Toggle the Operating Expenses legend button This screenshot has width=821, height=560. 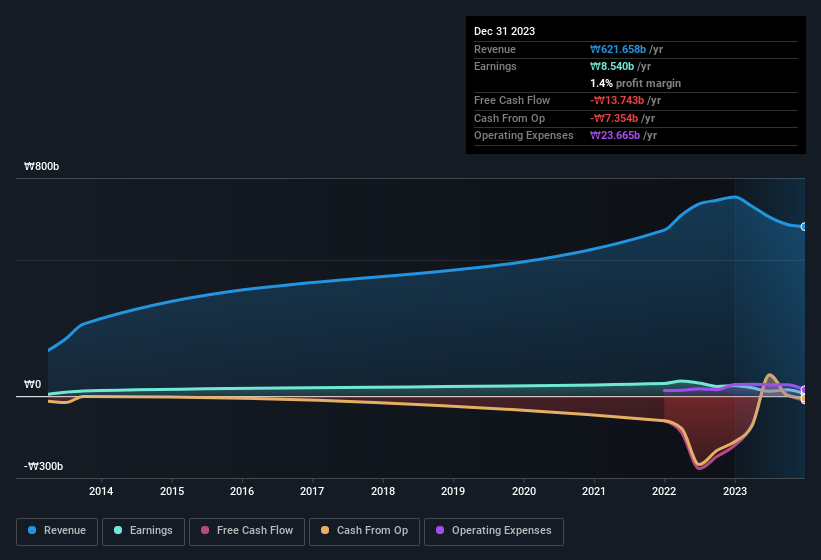(493, 531)
